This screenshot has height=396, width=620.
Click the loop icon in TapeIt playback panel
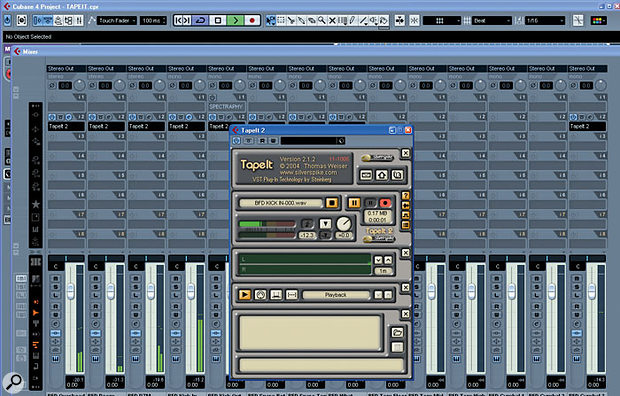click(x=260, y=295)
